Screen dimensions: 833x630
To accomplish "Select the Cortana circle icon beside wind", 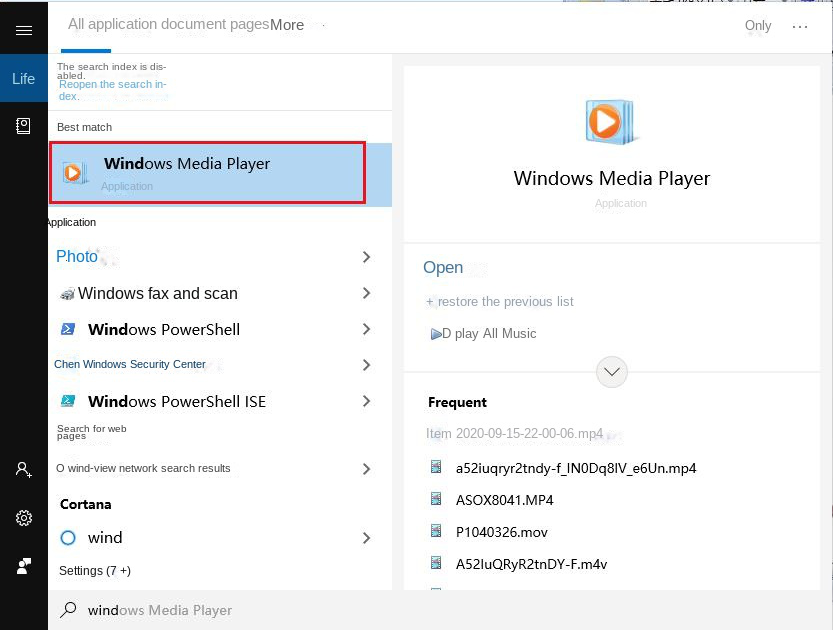I will pyautogui.click(x=68, y=538).
